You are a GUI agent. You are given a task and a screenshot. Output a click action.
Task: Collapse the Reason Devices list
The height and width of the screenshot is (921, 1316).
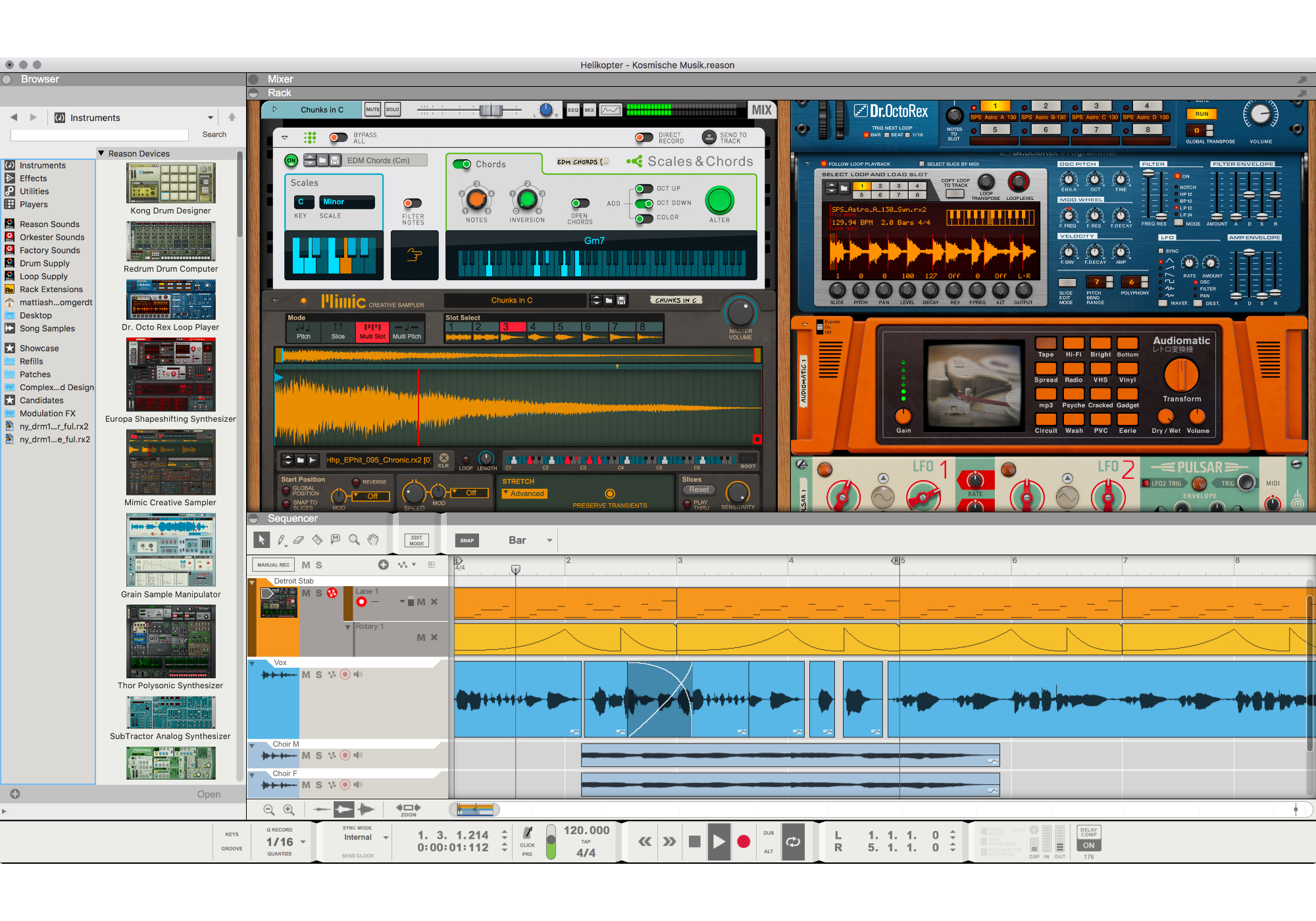[101, 153]
